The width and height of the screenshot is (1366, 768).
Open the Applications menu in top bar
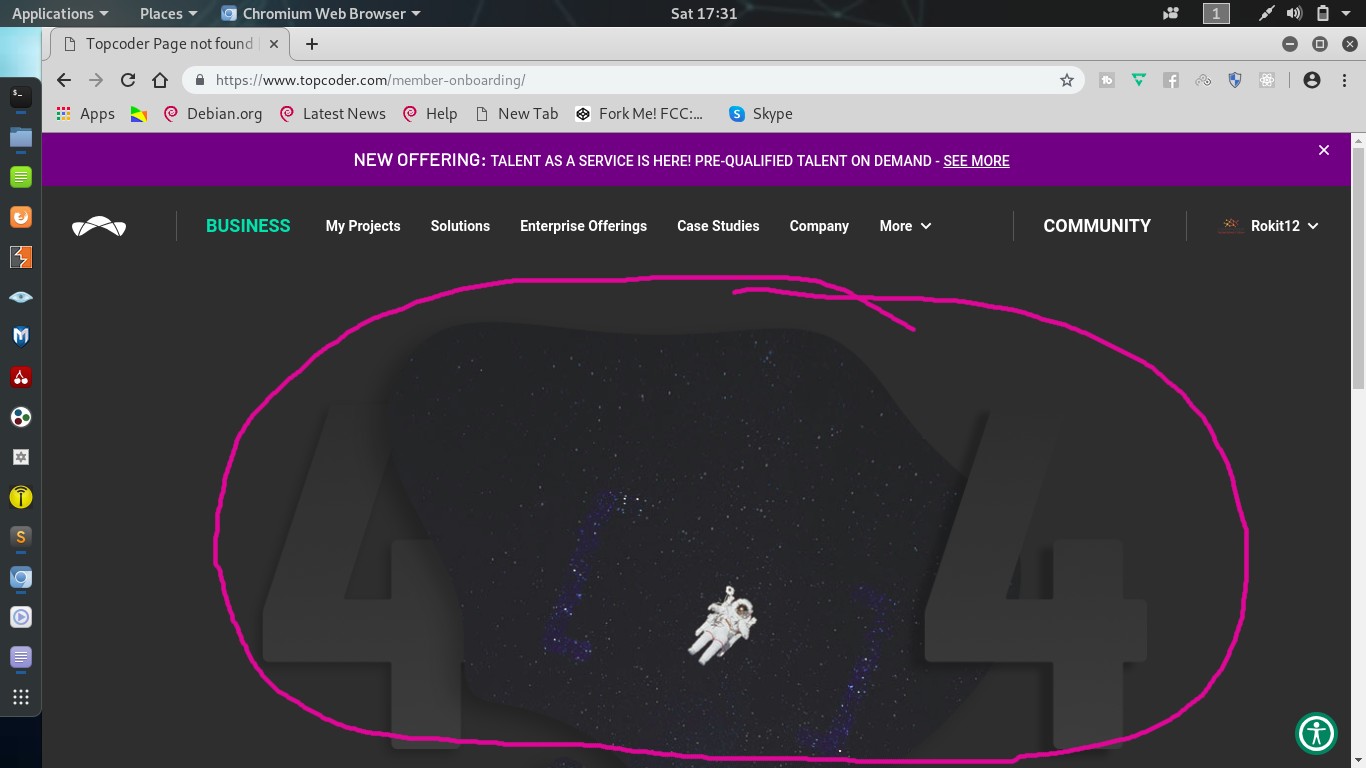tap(59, 13)
